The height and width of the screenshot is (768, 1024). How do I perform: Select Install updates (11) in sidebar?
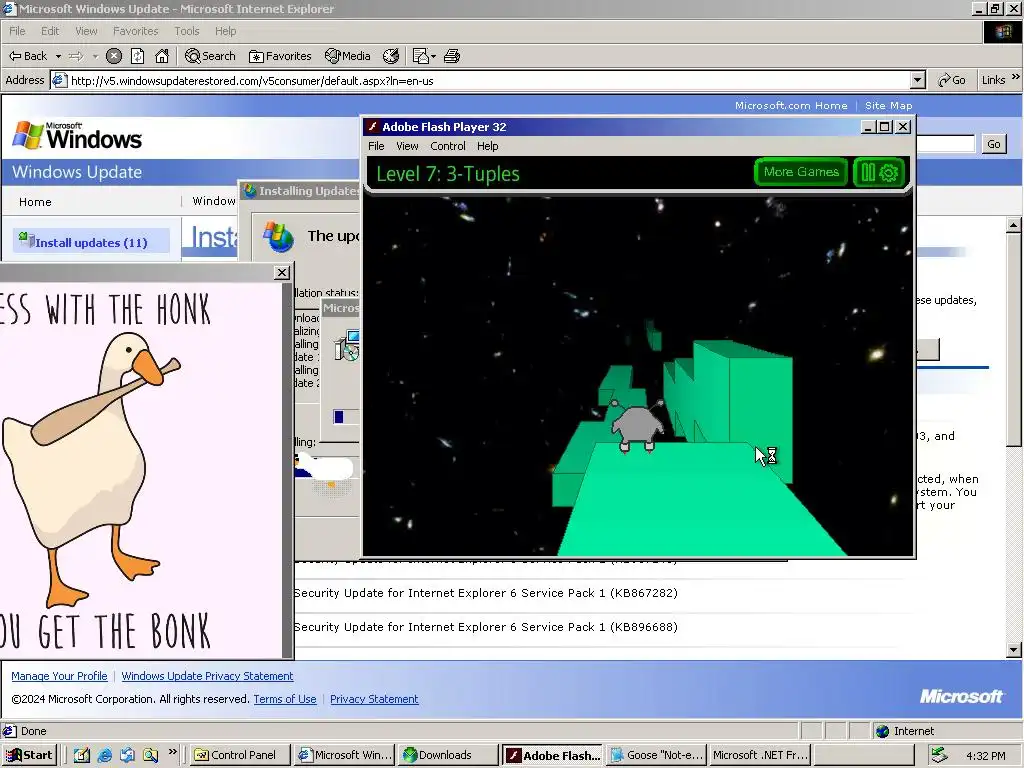pos(91,242)
